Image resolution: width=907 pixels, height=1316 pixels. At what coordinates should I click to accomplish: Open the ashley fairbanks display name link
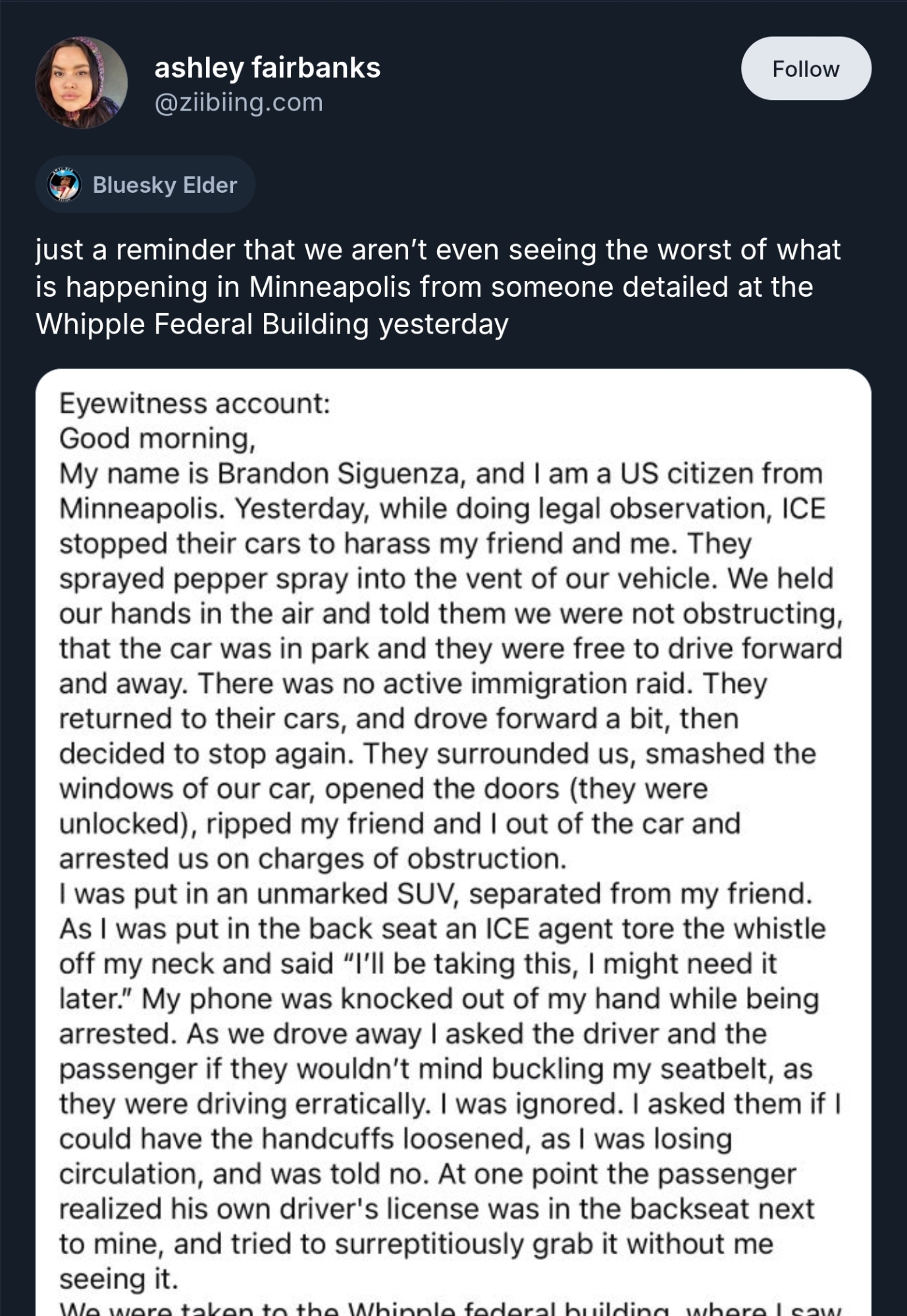pyautogui.click(x=267, y=67)
